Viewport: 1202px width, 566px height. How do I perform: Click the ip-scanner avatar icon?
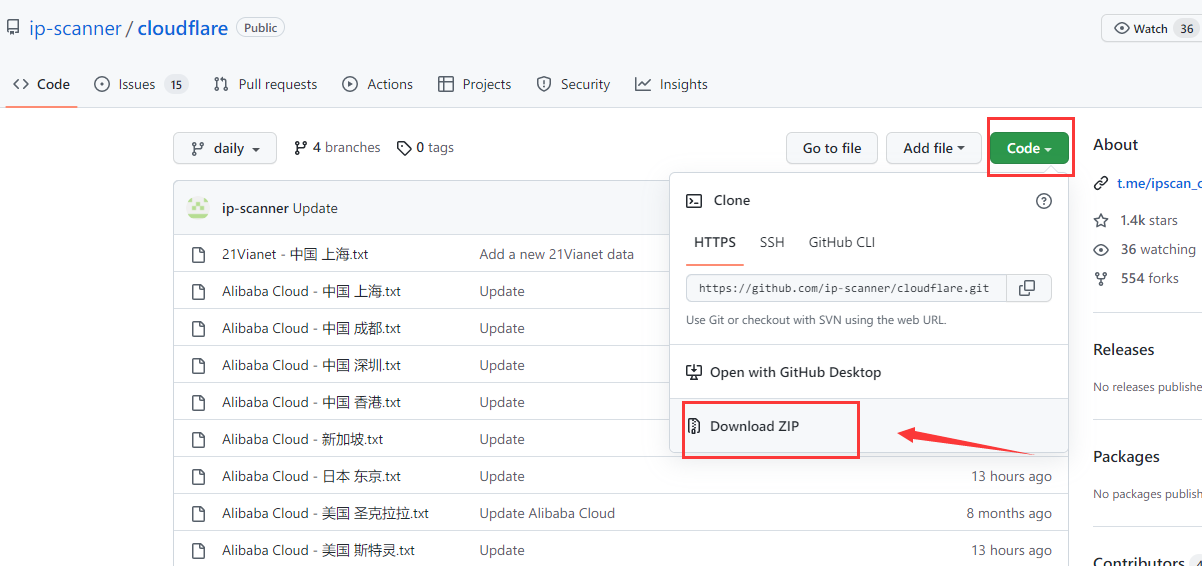point(198,208)
